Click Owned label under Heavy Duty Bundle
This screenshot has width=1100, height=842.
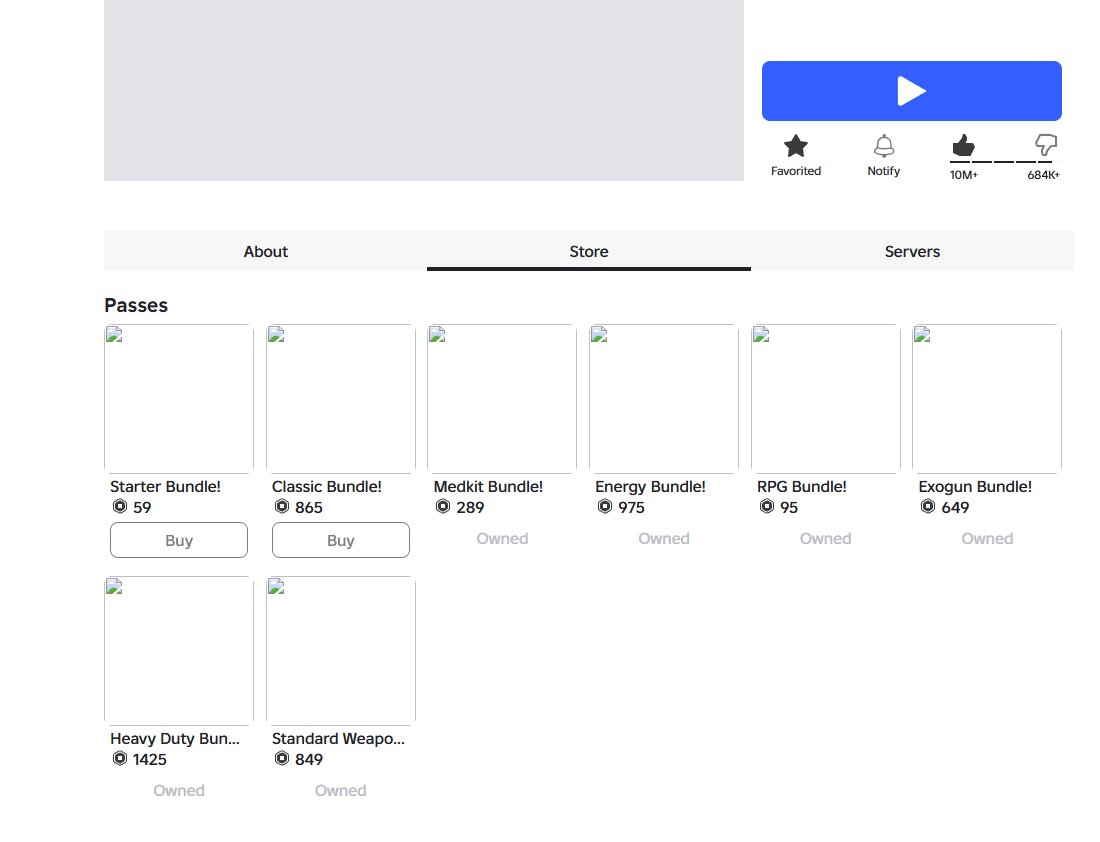coord(179,791)
